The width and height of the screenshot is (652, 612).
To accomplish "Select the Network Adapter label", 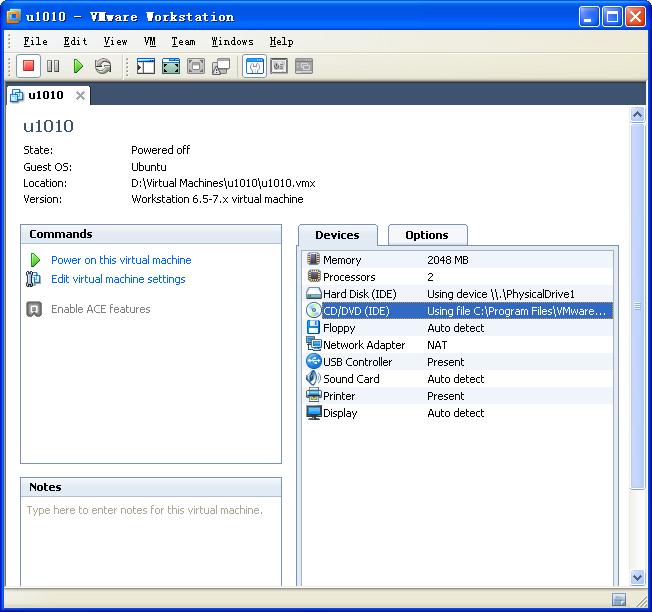I will coord(364,345).
